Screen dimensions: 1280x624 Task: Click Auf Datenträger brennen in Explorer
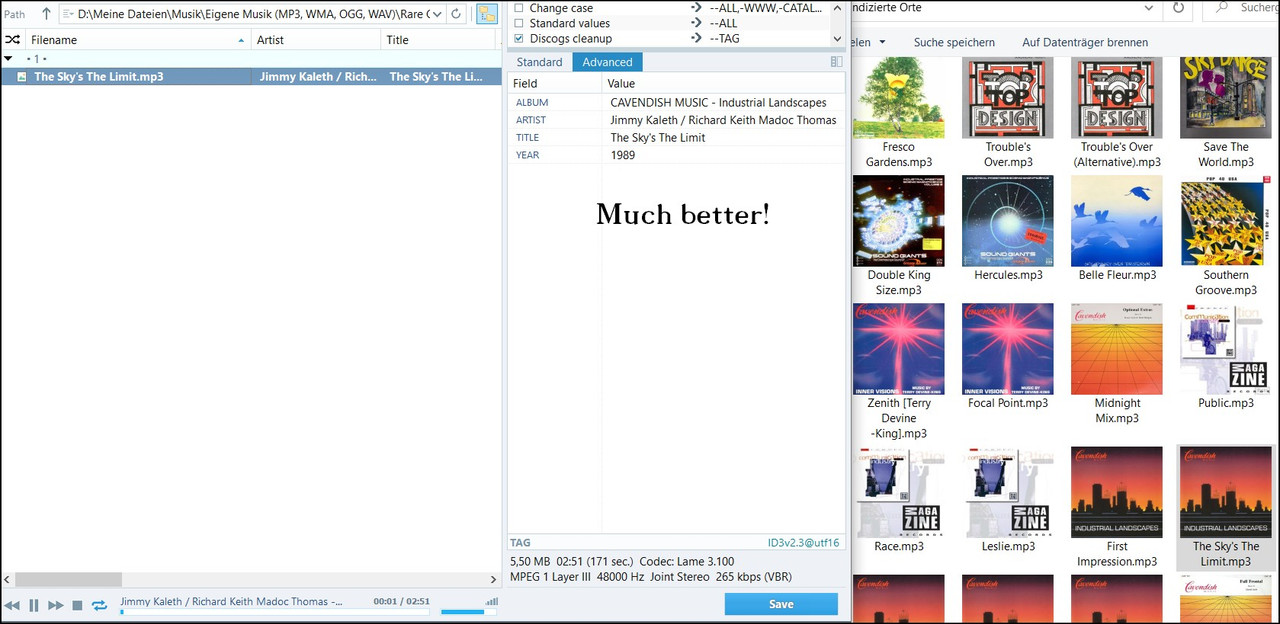(1085, 42)
